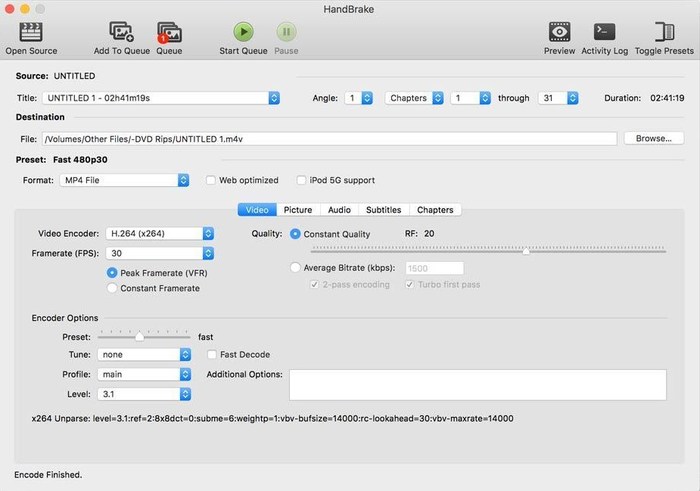Switch to the Chapters tab
The image size is (700, 491).
pos(435,210)
